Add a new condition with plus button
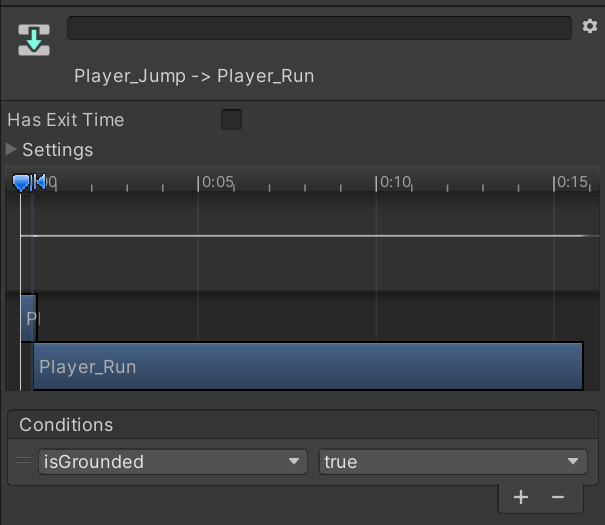 521,497
